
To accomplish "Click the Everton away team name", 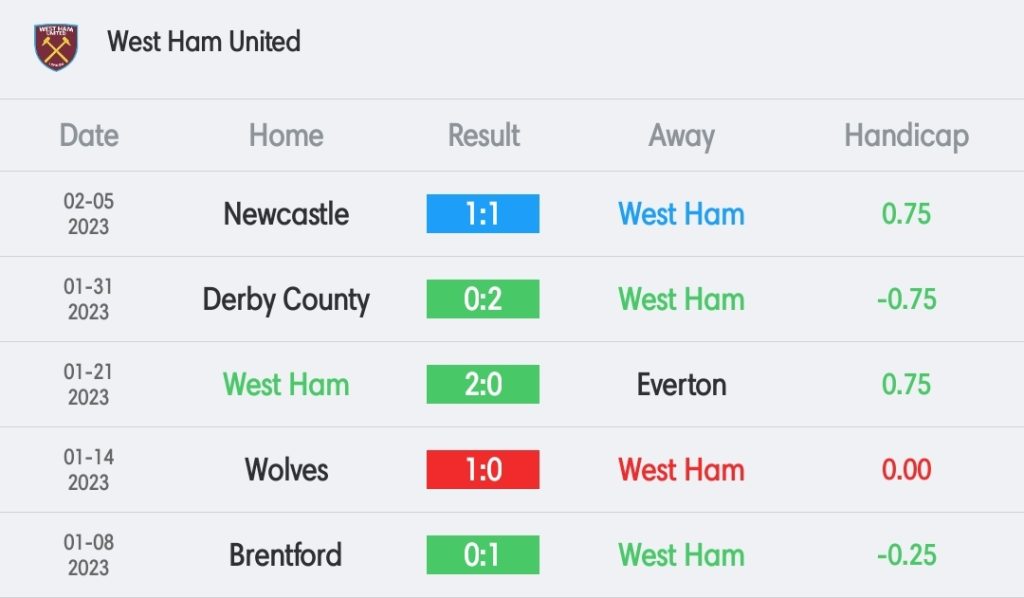I will coord(681,385).
